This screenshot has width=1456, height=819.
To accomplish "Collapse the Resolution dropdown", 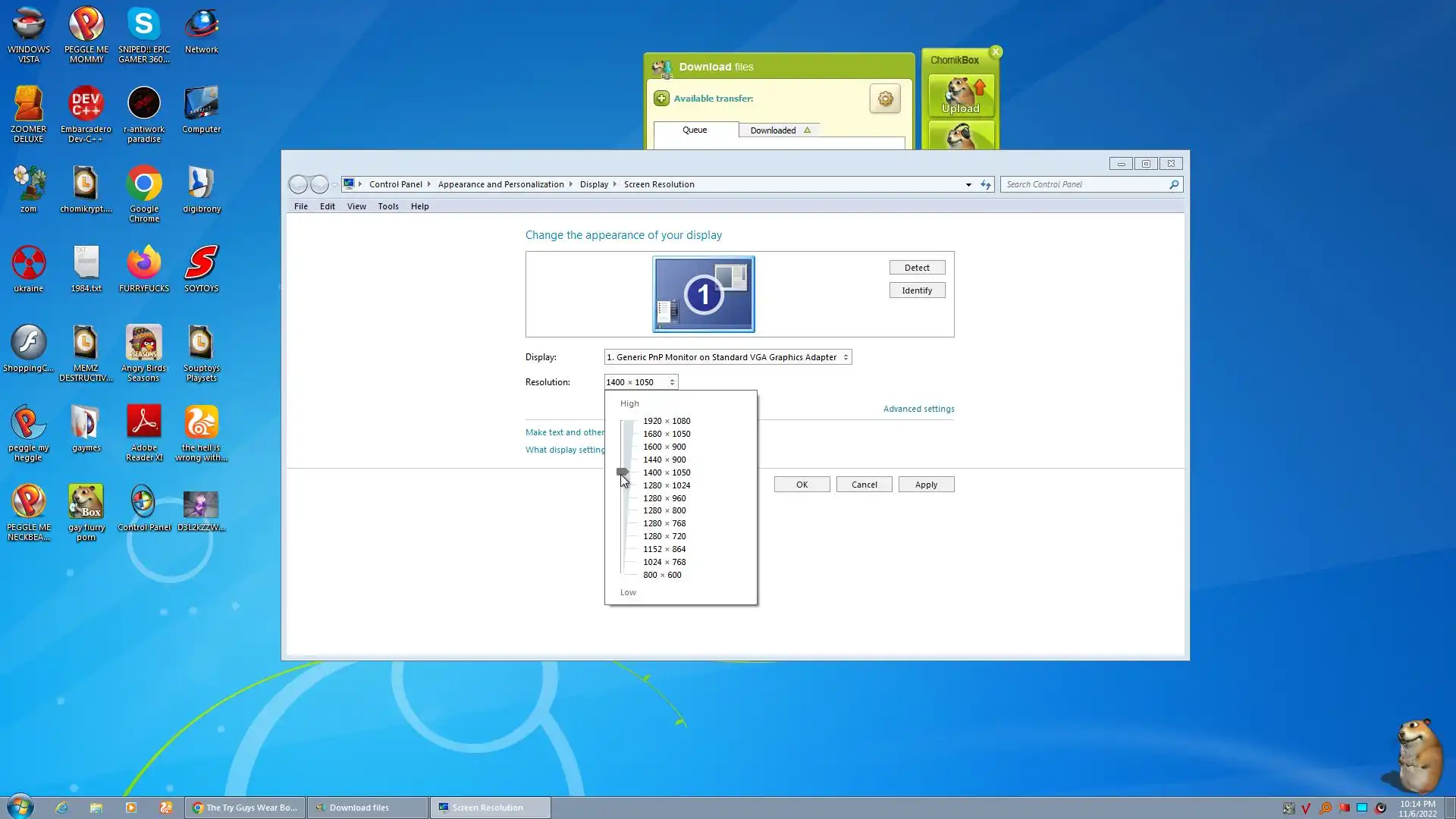I will [x=641, y=382].
